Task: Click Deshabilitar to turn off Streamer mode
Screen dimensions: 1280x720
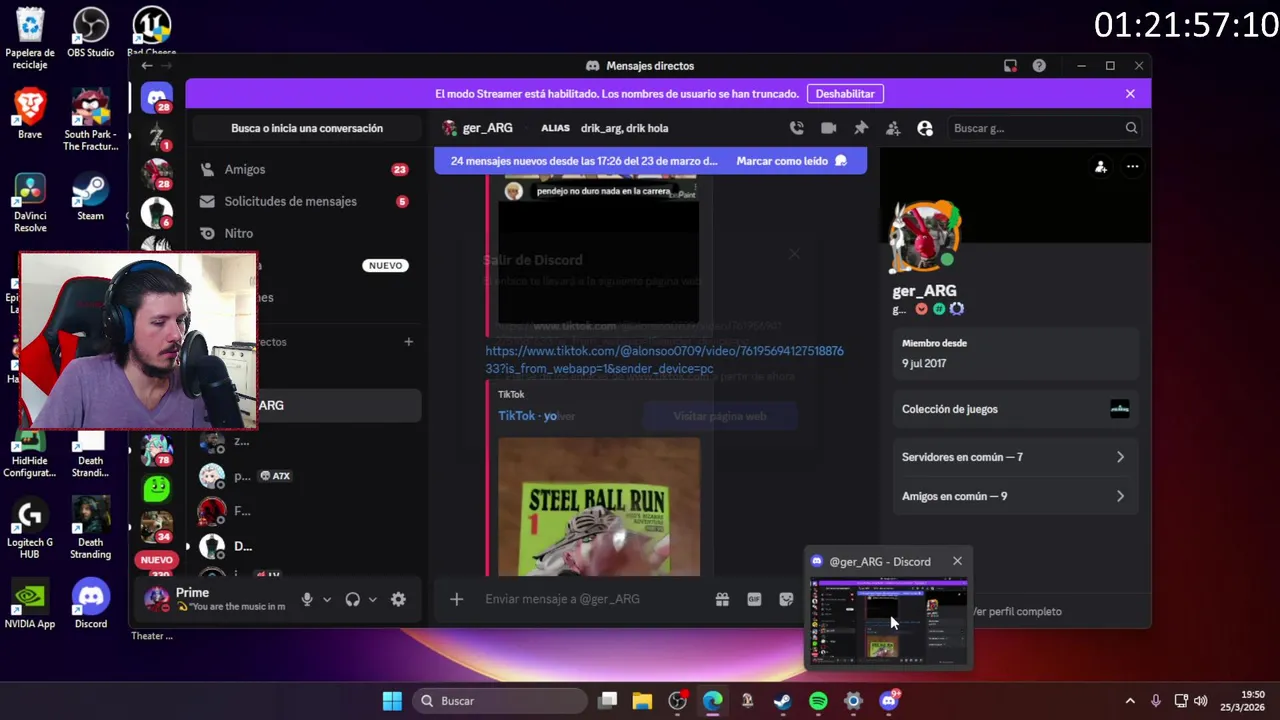Action: (845, 94)
